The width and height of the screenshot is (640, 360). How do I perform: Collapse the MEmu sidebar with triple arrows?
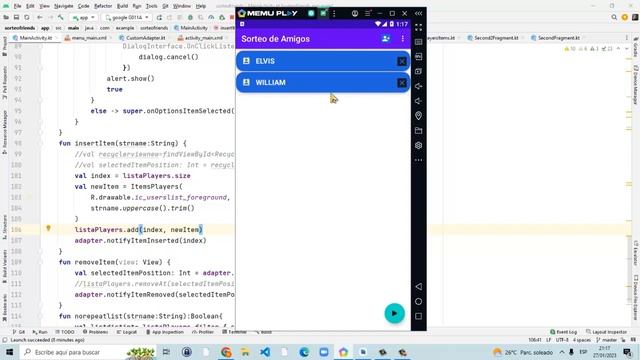[418, 13]
